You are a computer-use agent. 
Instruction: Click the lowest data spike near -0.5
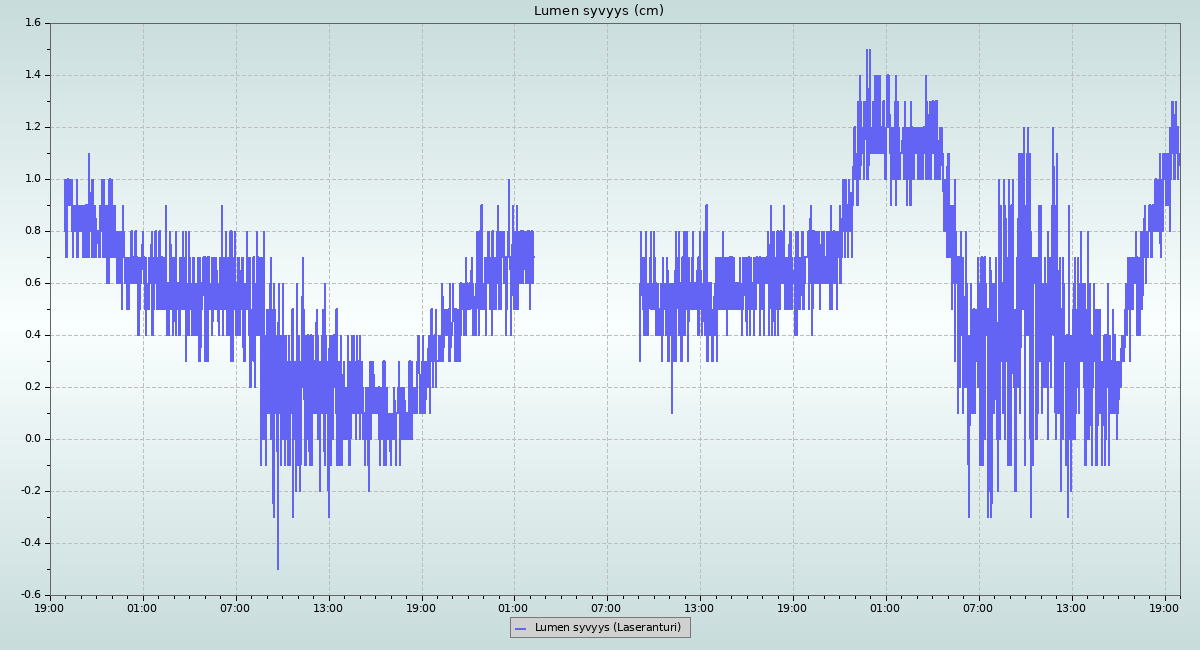pyautogui.click(x=278, y=566)
